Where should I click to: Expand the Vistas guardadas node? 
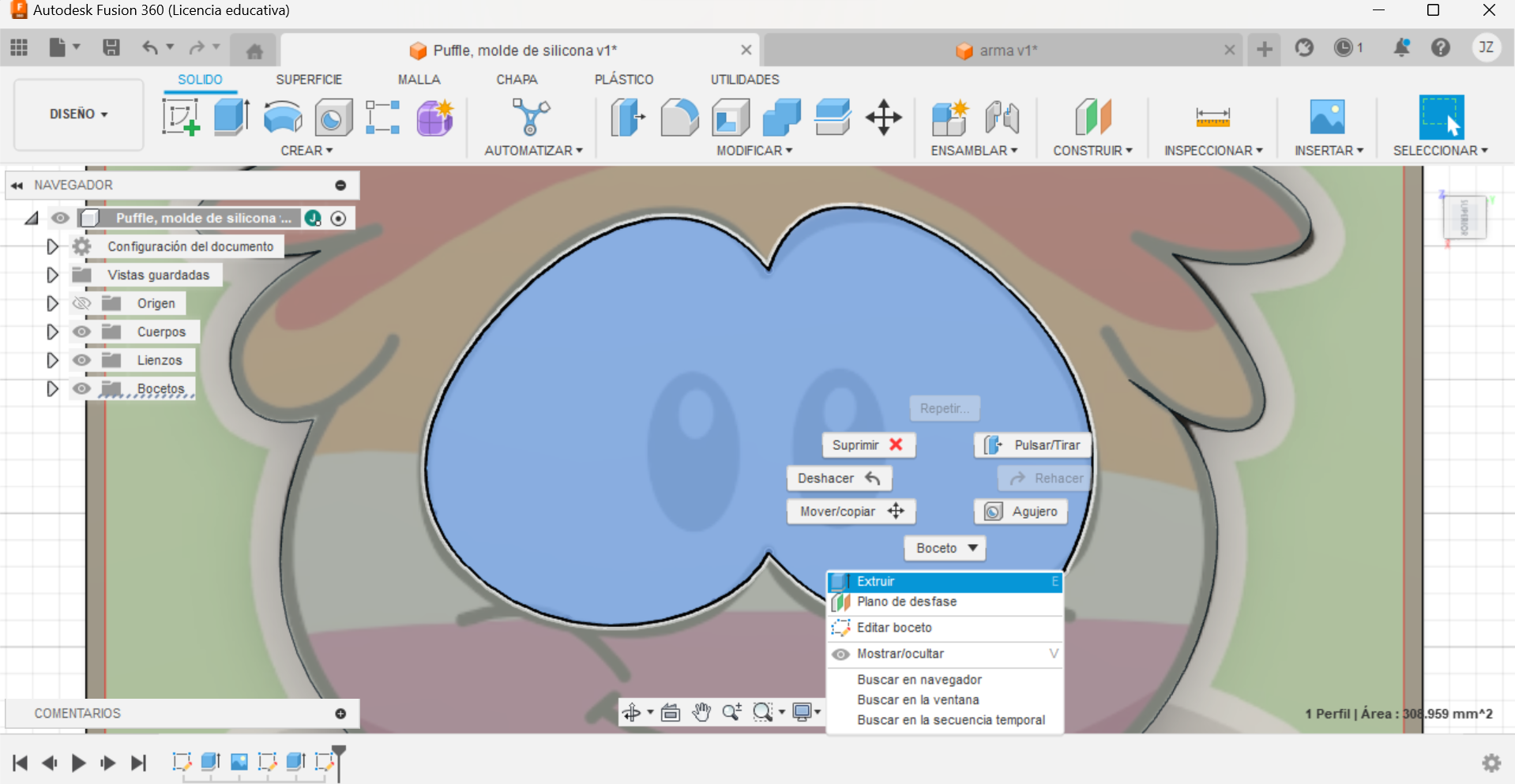pos(52,275)
